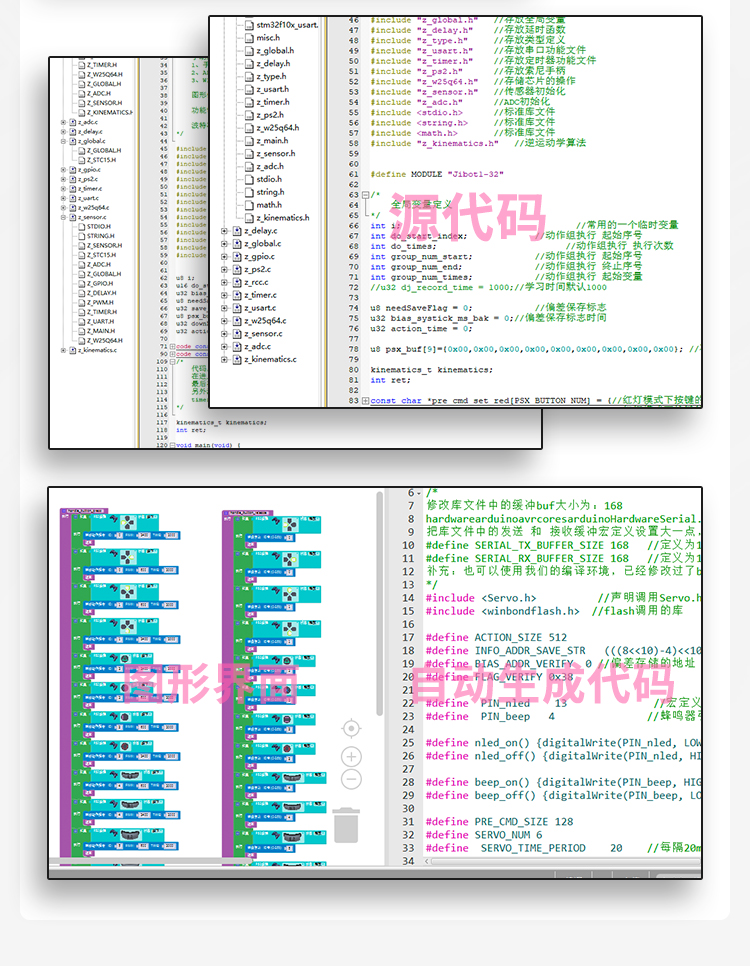The image size is (750, 966).
Task: Click the block workspace vertical scrollbar
Action: (379, 600)
